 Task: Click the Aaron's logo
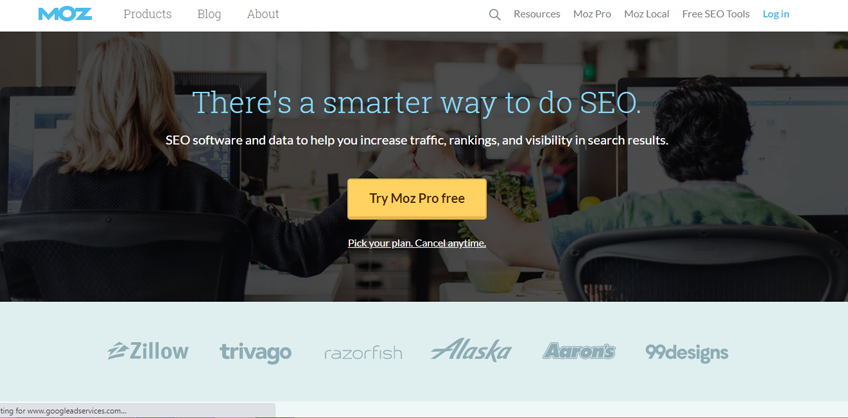[579, 351]
